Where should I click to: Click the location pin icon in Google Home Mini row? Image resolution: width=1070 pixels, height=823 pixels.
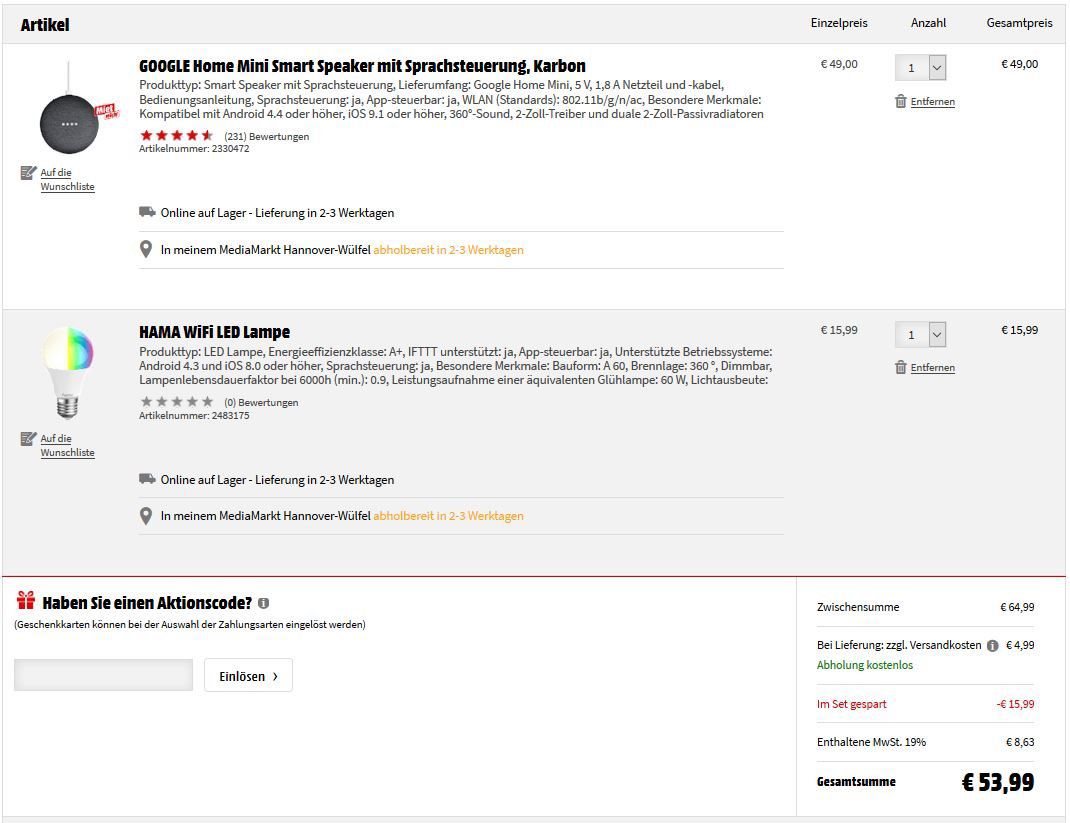coord(146,250)
